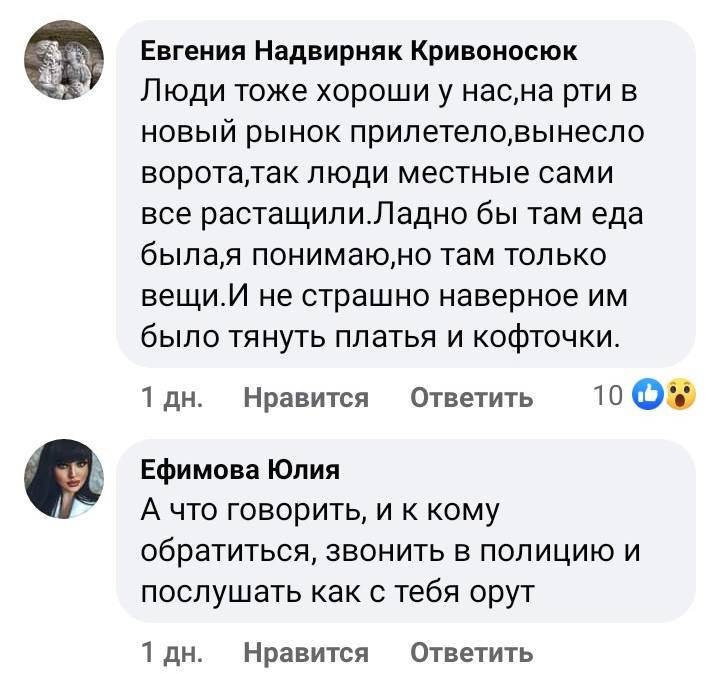Click the Wow emoji reaction icon
The height and width of the screenshot is (674, 720).
(x=678, y=397)
